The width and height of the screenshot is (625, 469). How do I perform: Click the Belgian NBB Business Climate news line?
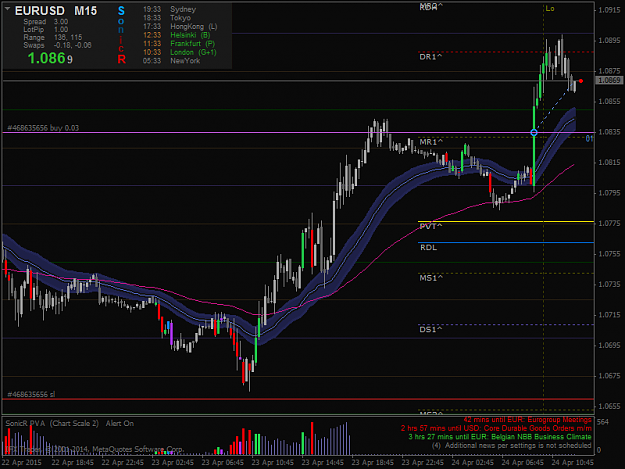click(500, 437)
